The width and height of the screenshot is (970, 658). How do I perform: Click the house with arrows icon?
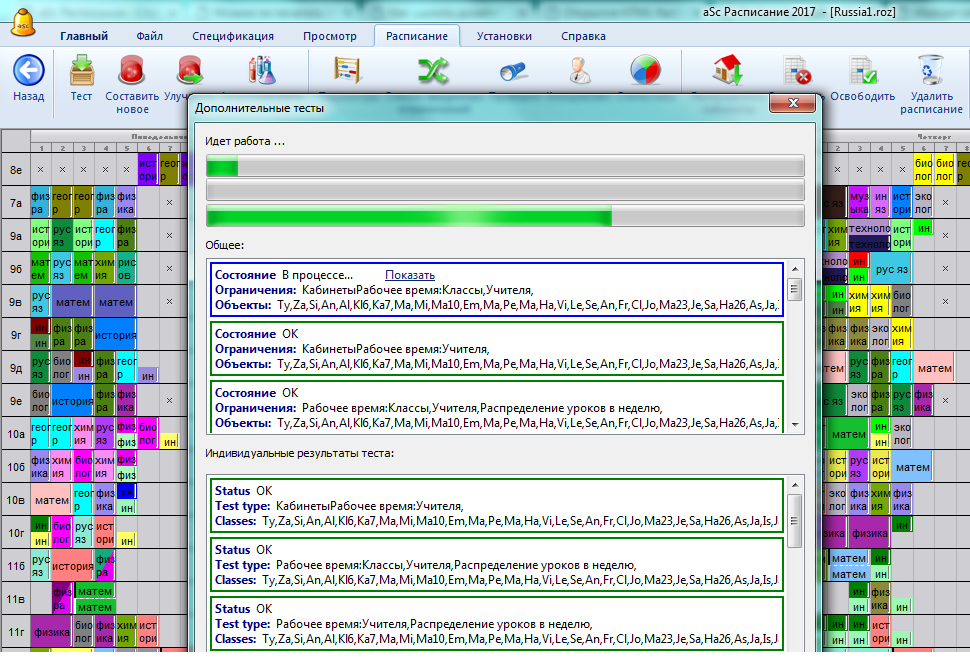[x=726, y=71]
